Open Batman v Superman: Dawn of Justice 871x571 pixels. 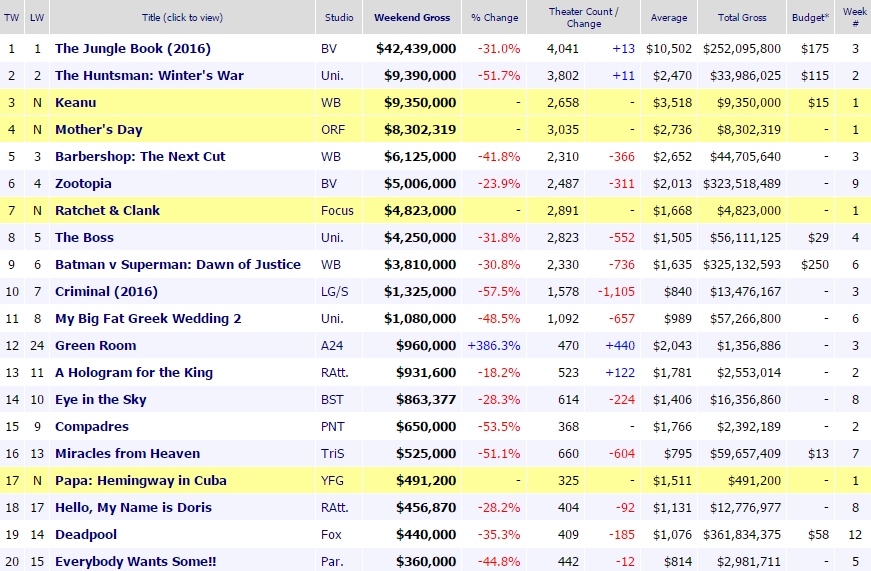(178, 265)
